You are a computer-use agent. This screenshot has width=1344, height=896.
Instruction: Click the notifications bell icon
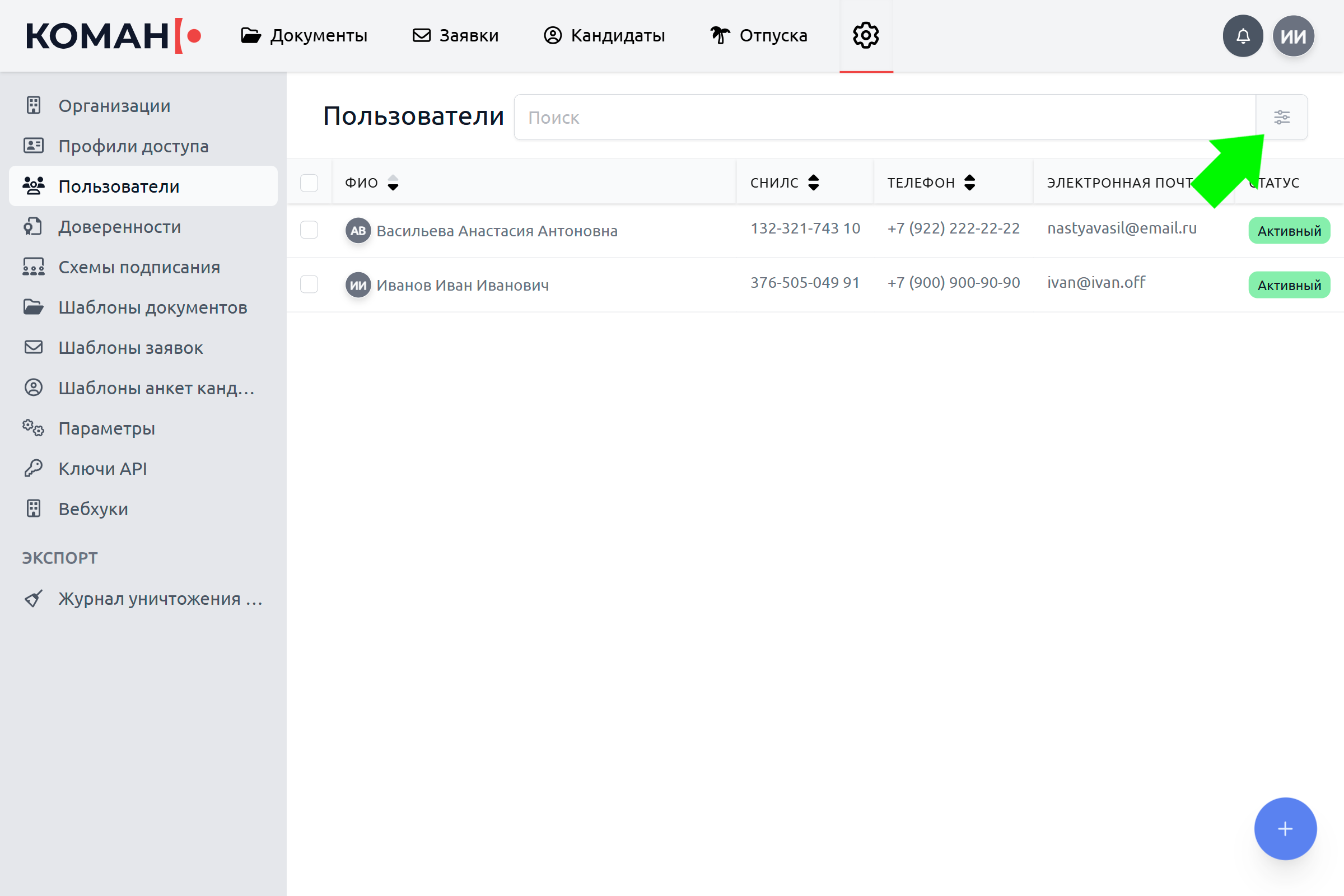[x=1243, y=36]
